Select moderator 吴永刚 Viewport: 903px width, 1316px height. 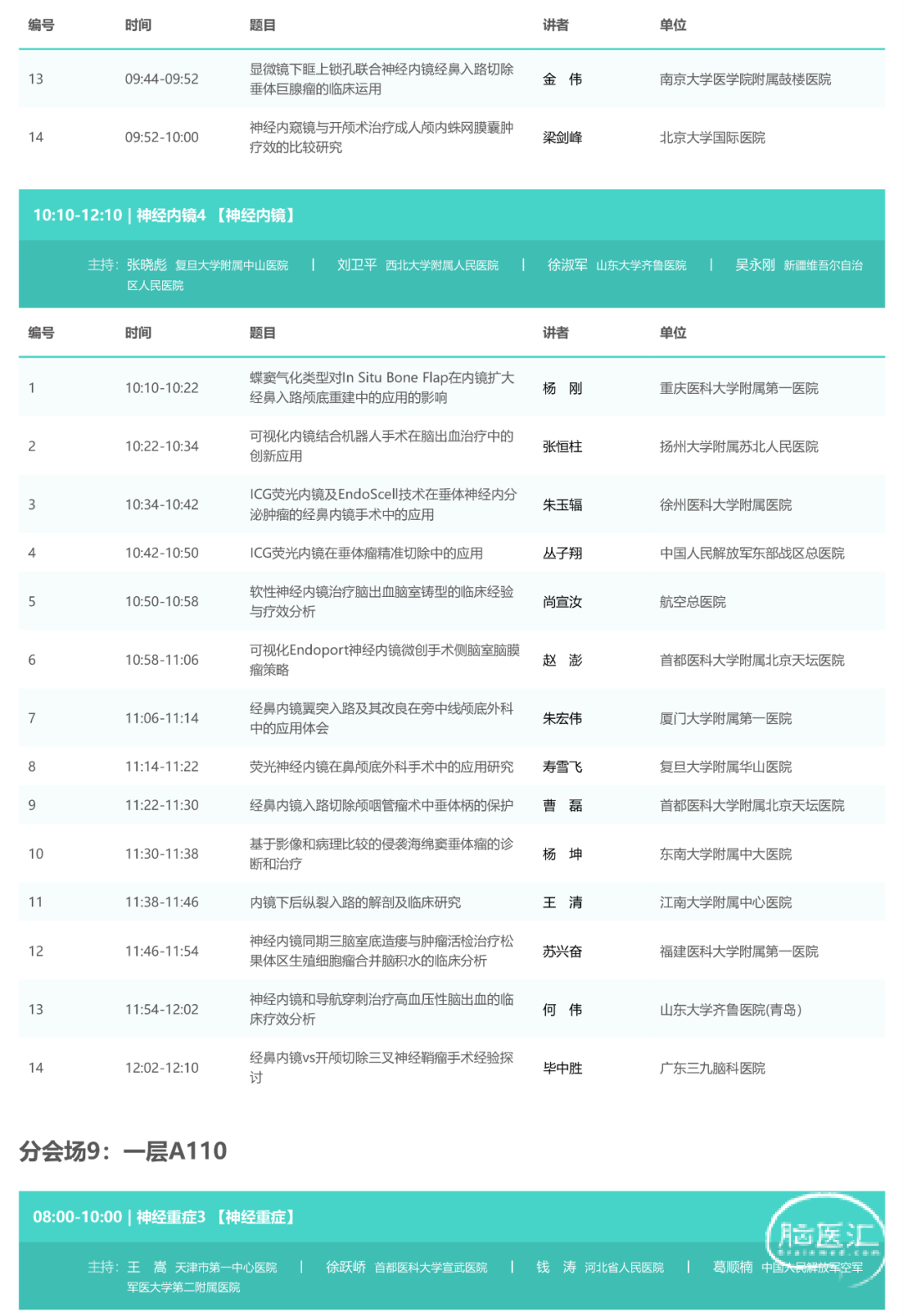click(x=755, y=265)
